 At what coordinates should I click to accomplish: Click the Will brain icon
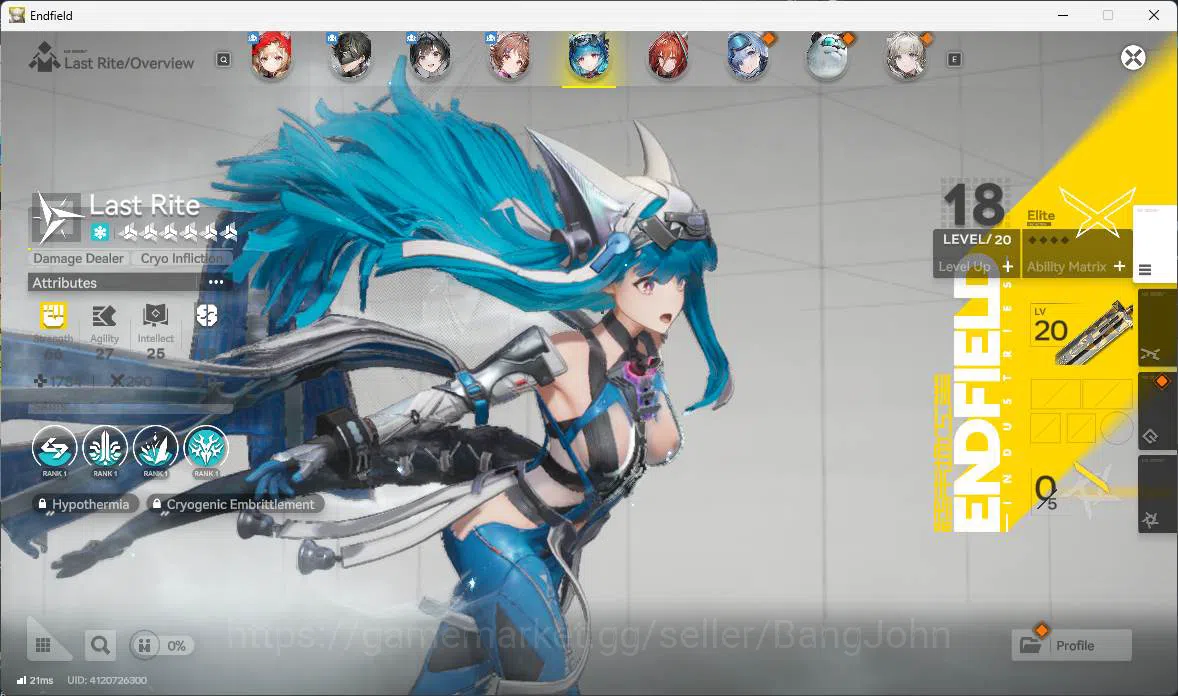[x=207, y=316]
